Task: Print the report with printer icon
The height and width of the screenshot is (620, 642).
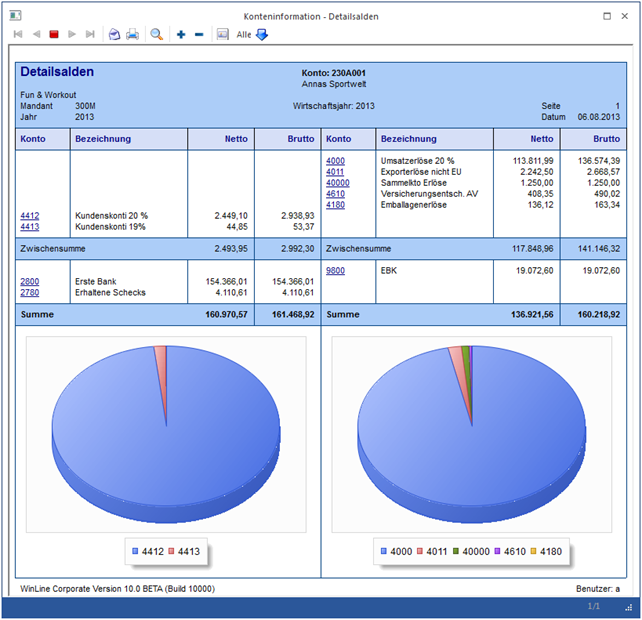Action: [x=132, y=34]
